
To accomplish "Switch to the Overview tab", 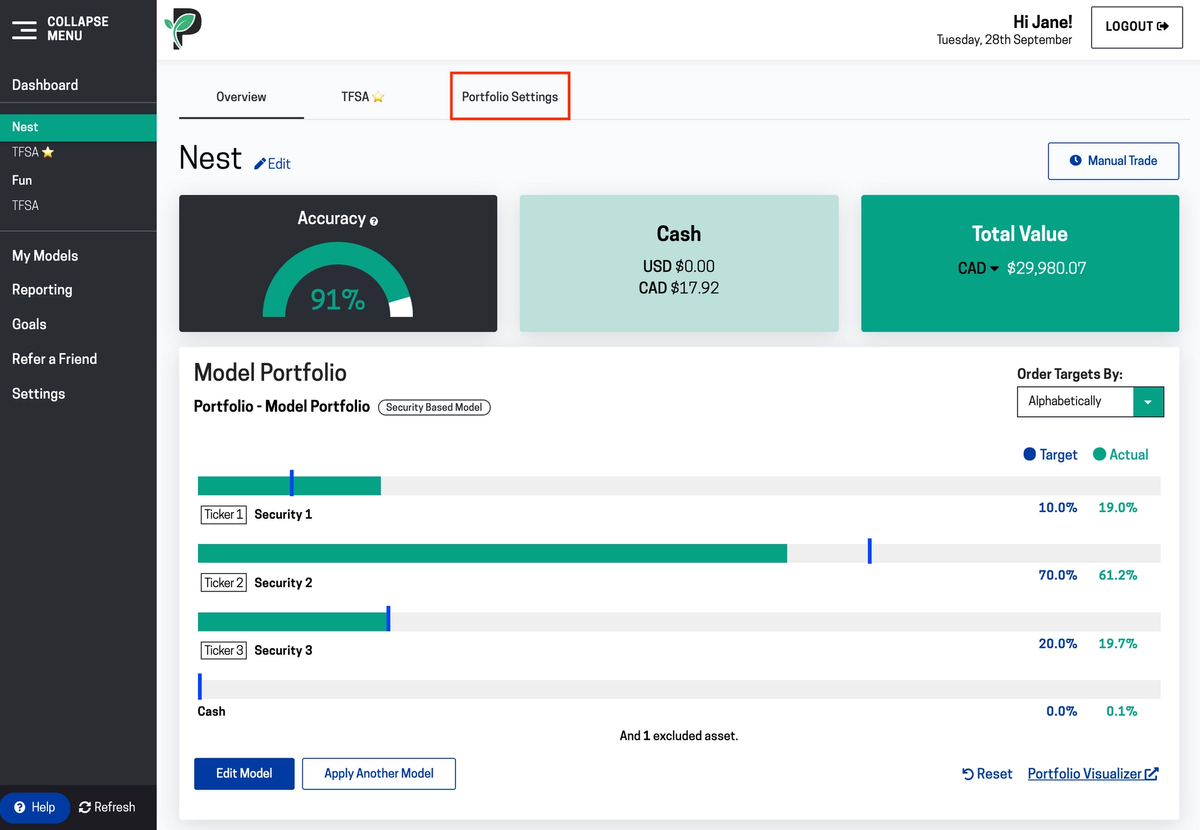I will click(x=241, y=97).
